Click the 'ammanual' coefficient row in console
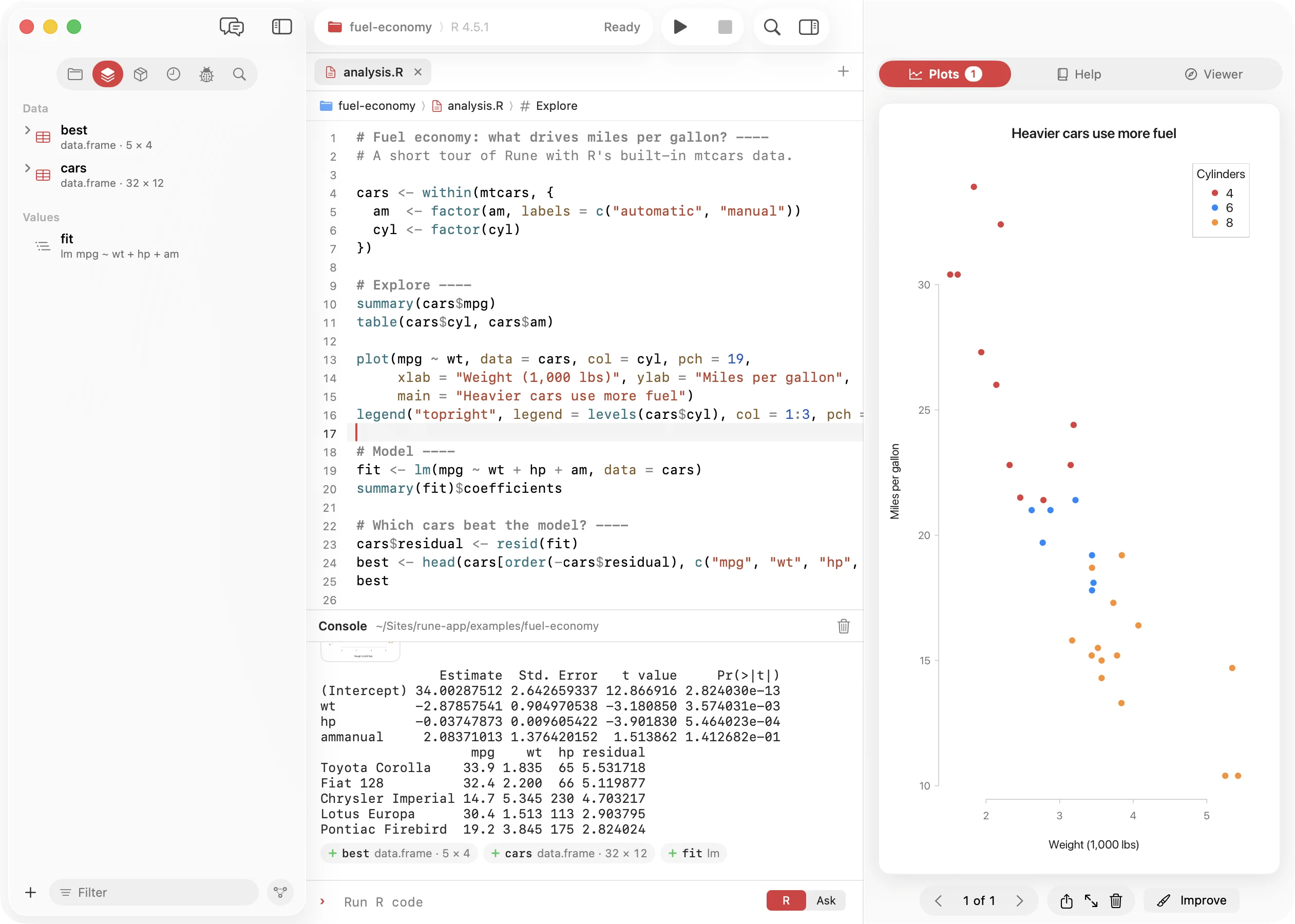The width and height of the screenshot is (1295, 924). (549, 737)
